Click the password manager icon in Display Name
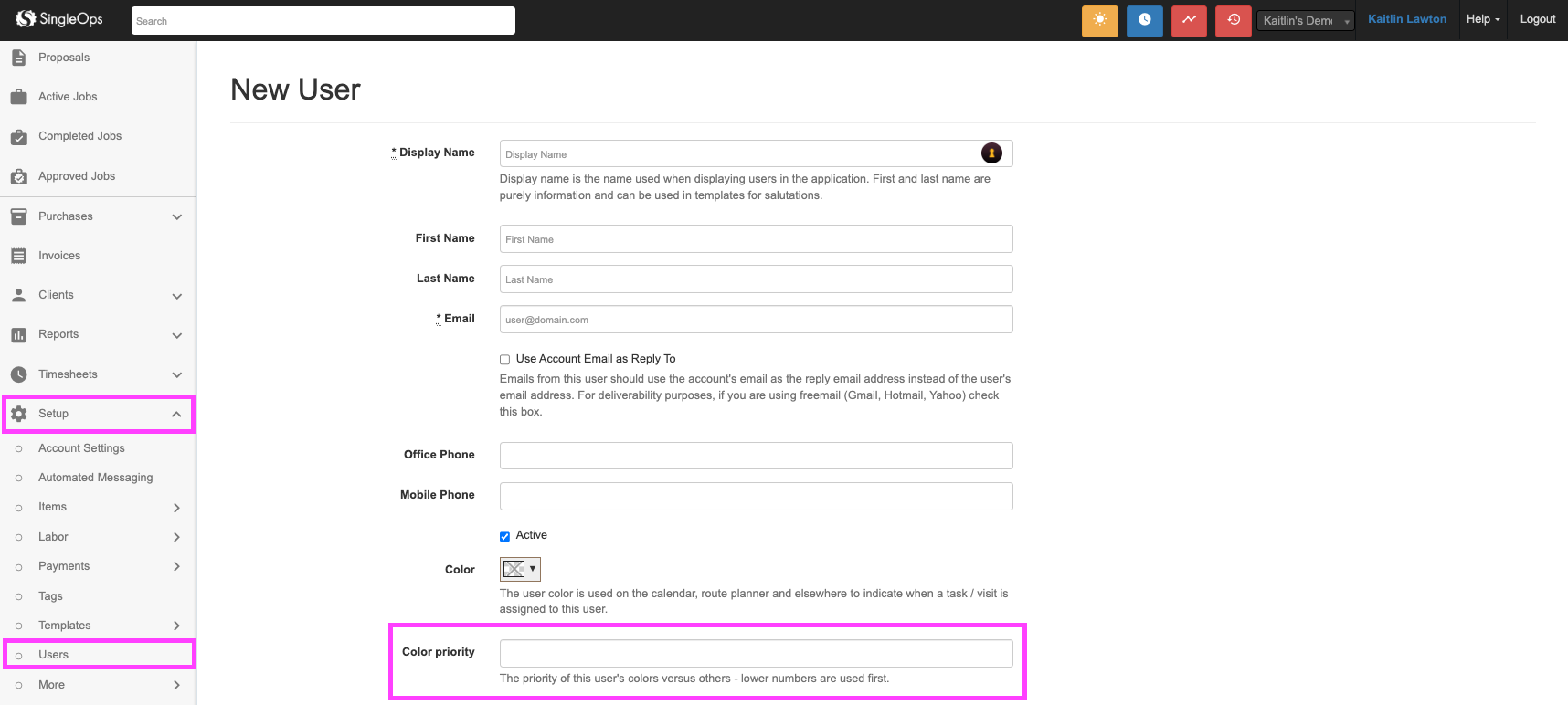The image size is (1568, 705). [991, 153]
